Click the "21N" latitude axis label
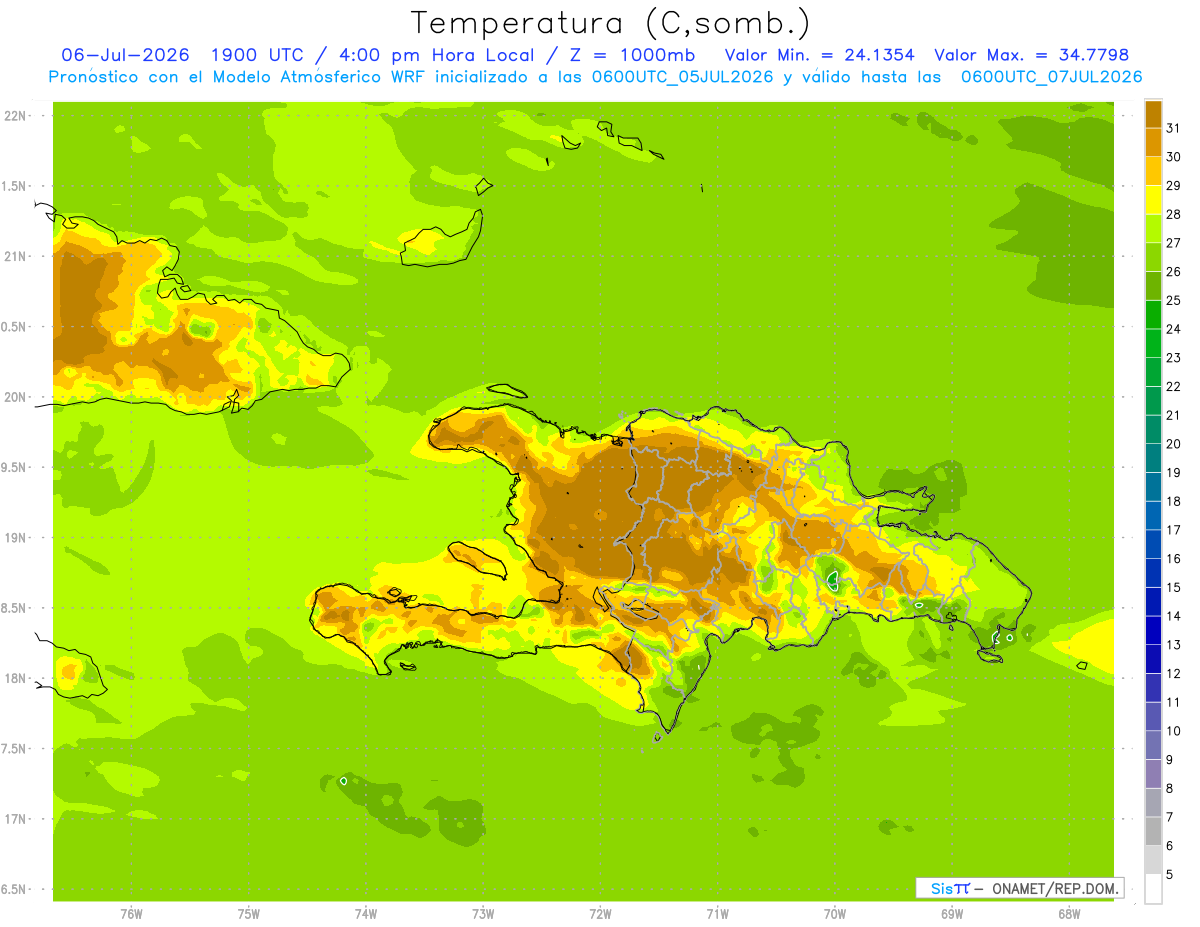 click(x=16, y=256)
